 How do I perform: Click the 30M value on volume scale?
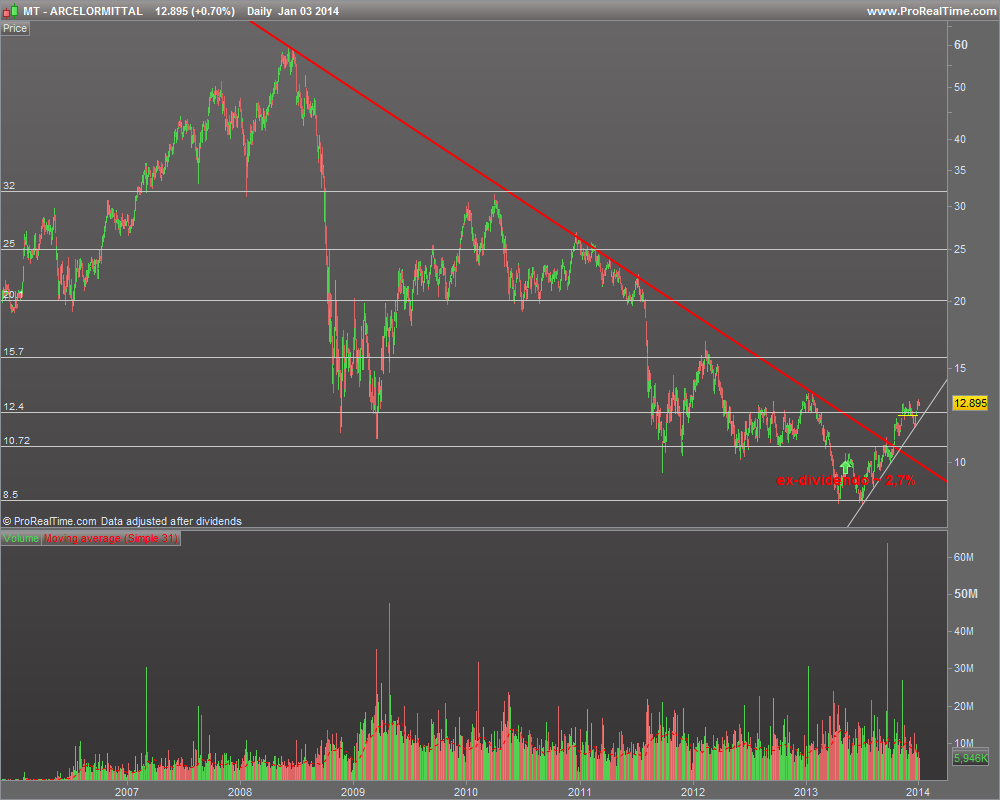964,669
